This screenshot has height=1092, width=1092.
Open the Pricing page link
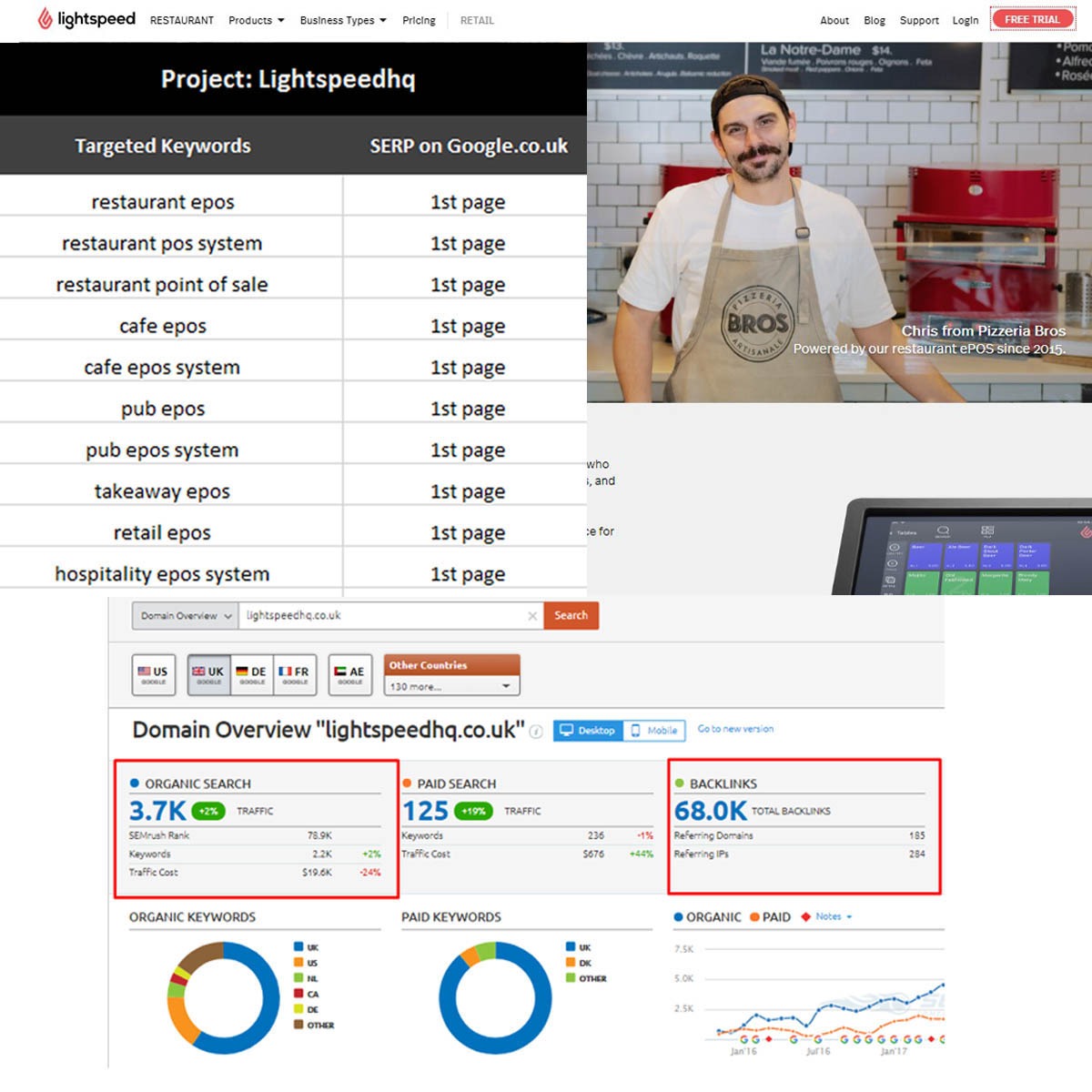click(x=419, y=20)
